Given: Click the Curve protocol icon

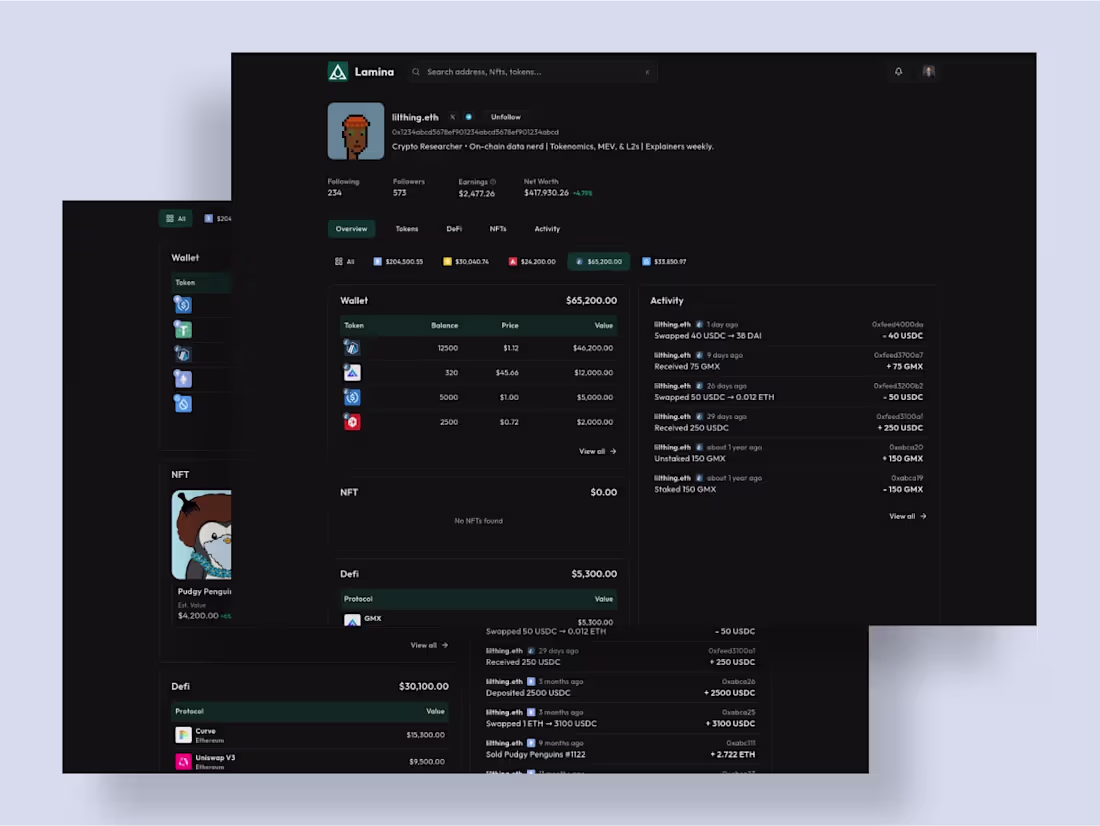Looking at the screenshot, I should pos(184,734).
